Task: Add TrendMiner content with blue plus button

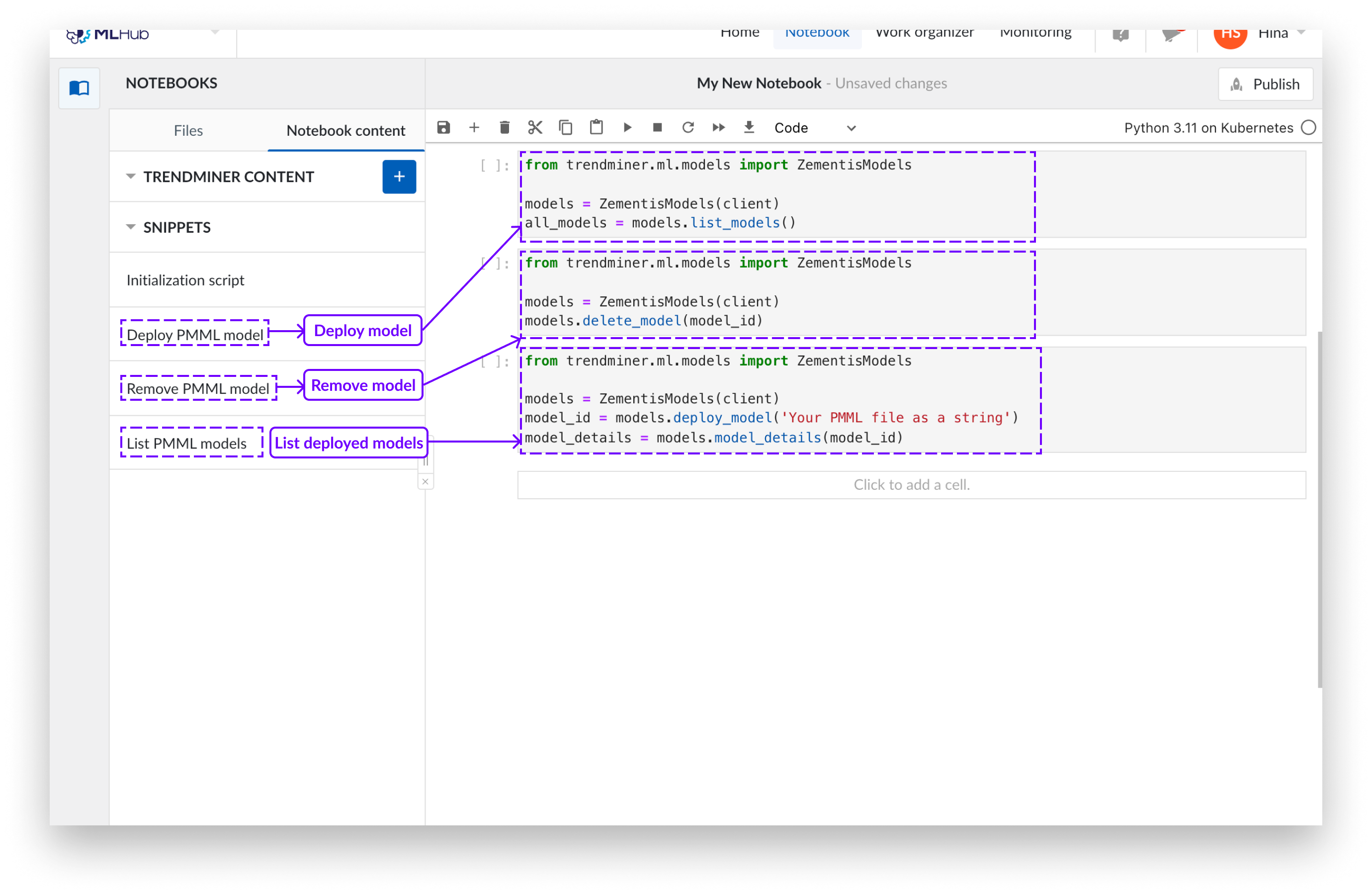Action: pos(399,177)
